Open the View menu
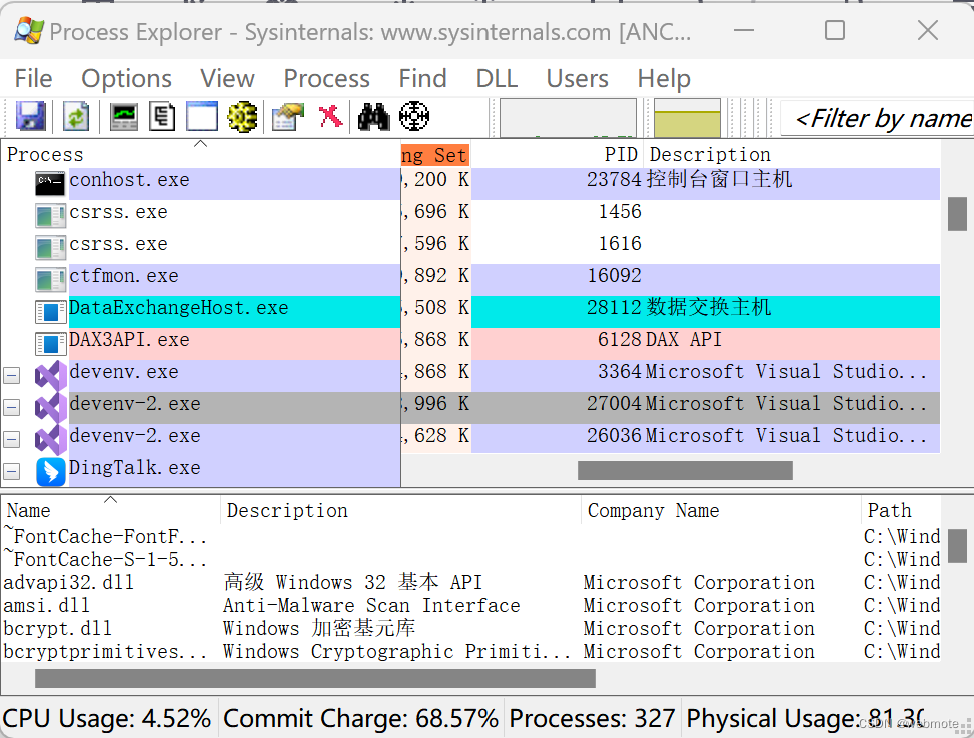The width and height of the screenshot is (974, 738). [227, 79]
